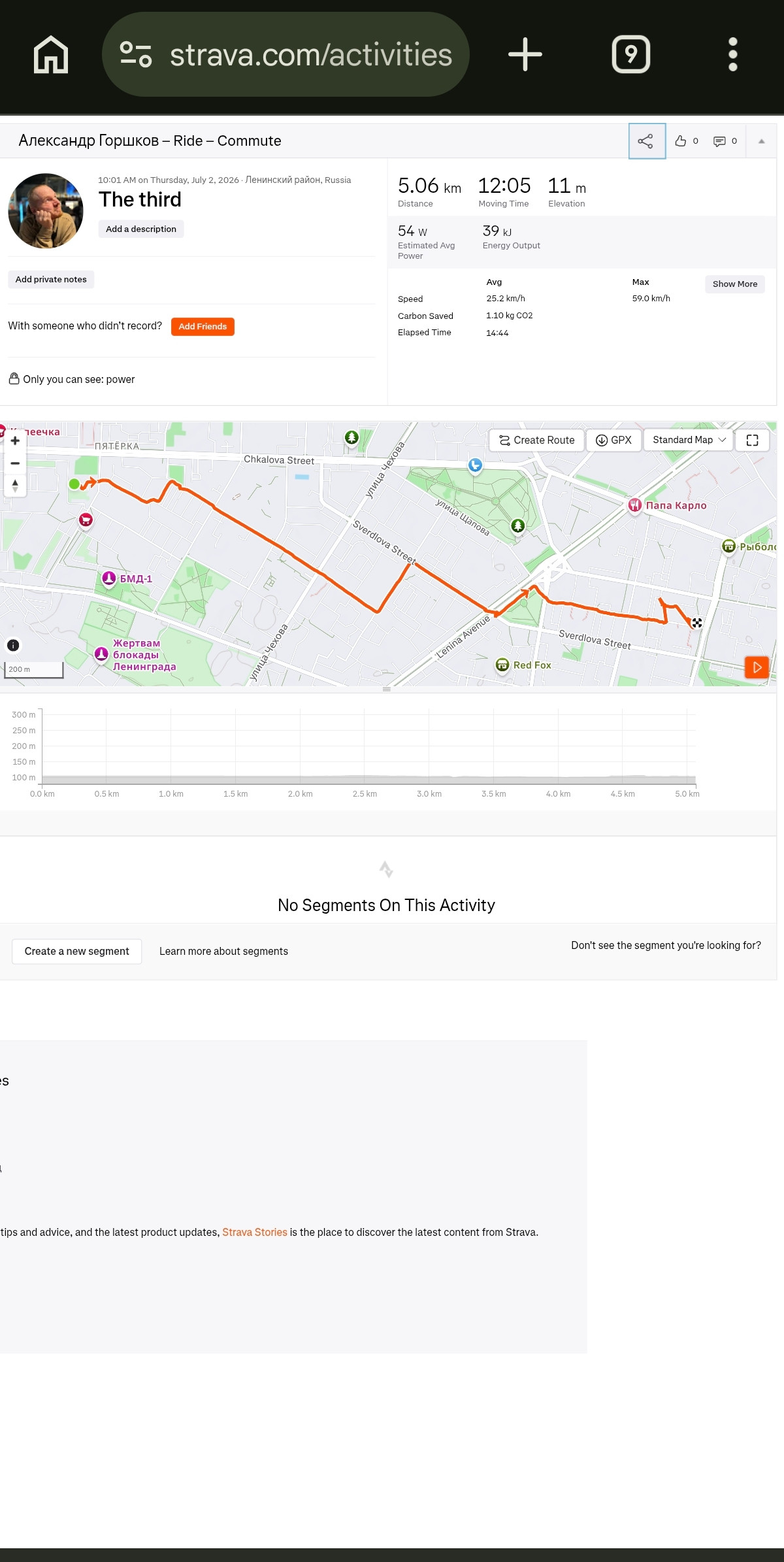This screenshot has width=784, height=1562.
Task: Open the browser tabs switcher showing 9
Action: tap(631, 54)
